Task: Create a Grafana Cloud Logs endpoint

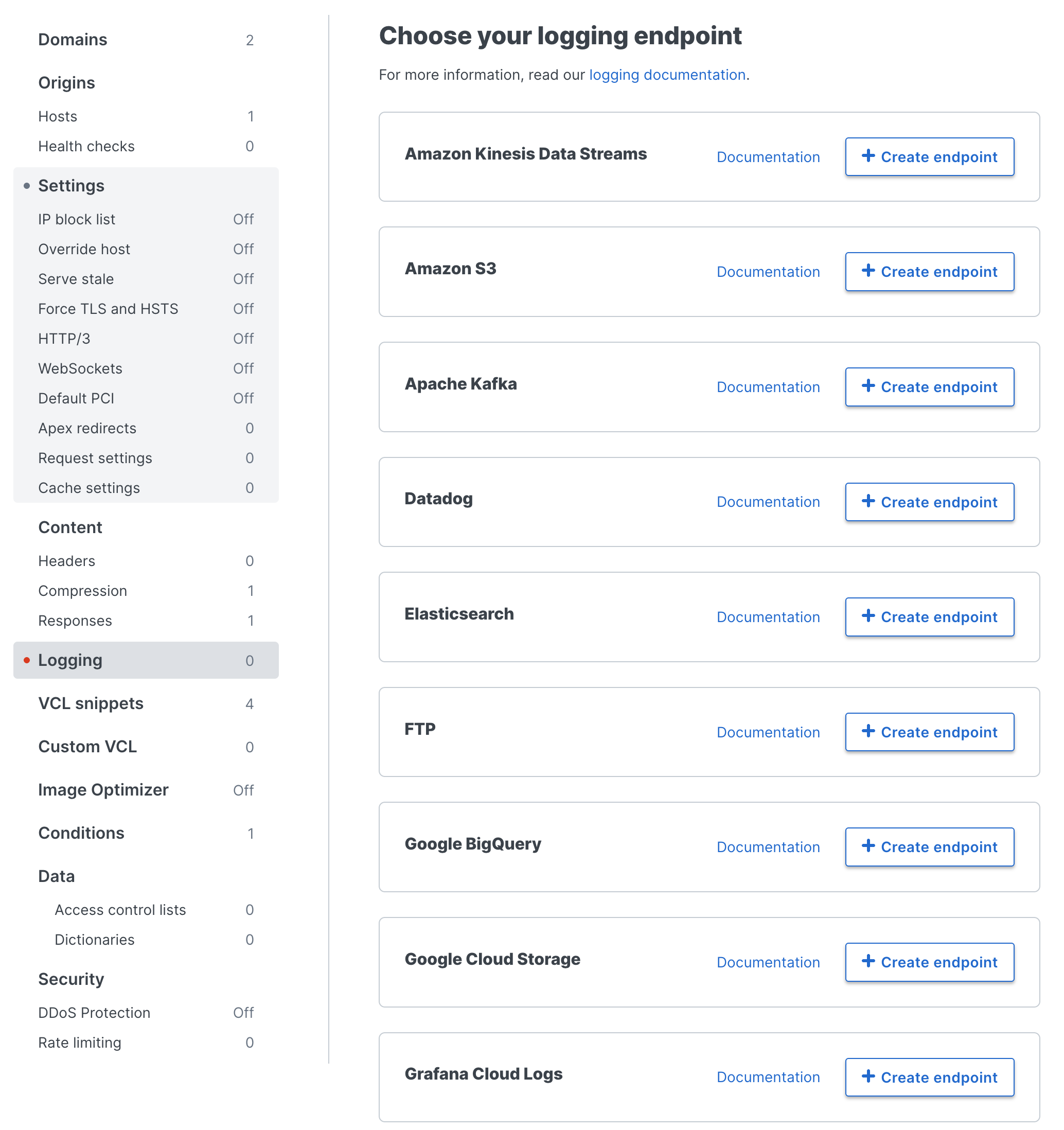Action: click(929, 1077)
